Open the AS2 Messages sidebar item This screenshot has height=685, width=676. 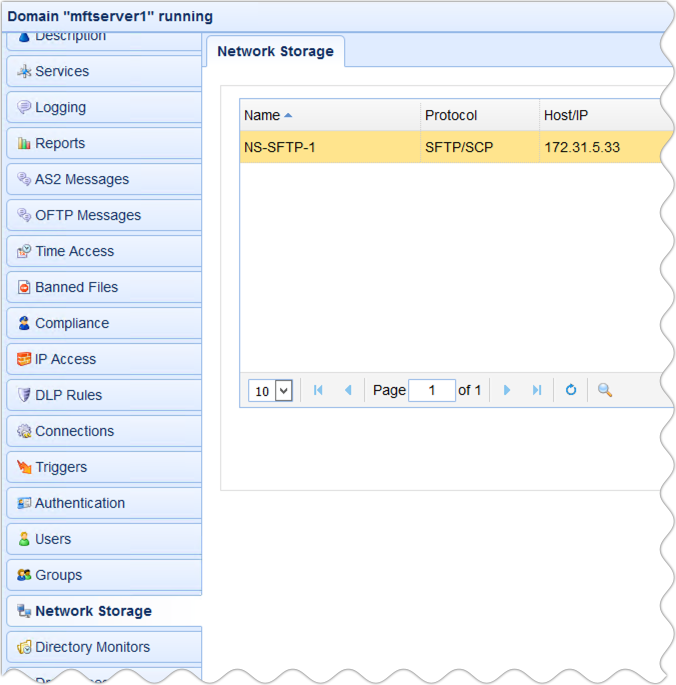[x=82, y=179]
